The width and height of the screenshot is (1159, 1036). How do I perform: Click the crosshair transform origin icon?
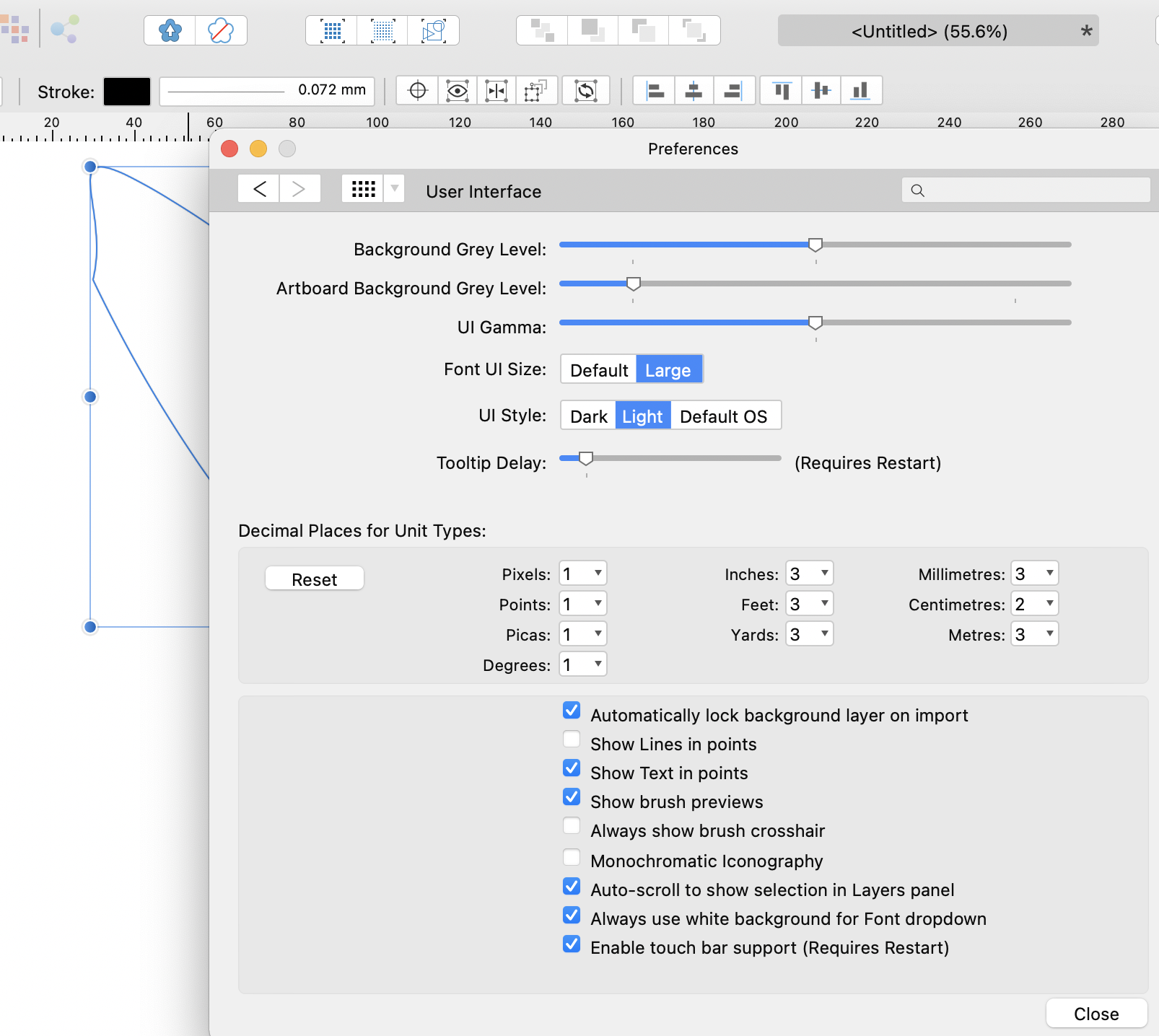click(418, 91)
